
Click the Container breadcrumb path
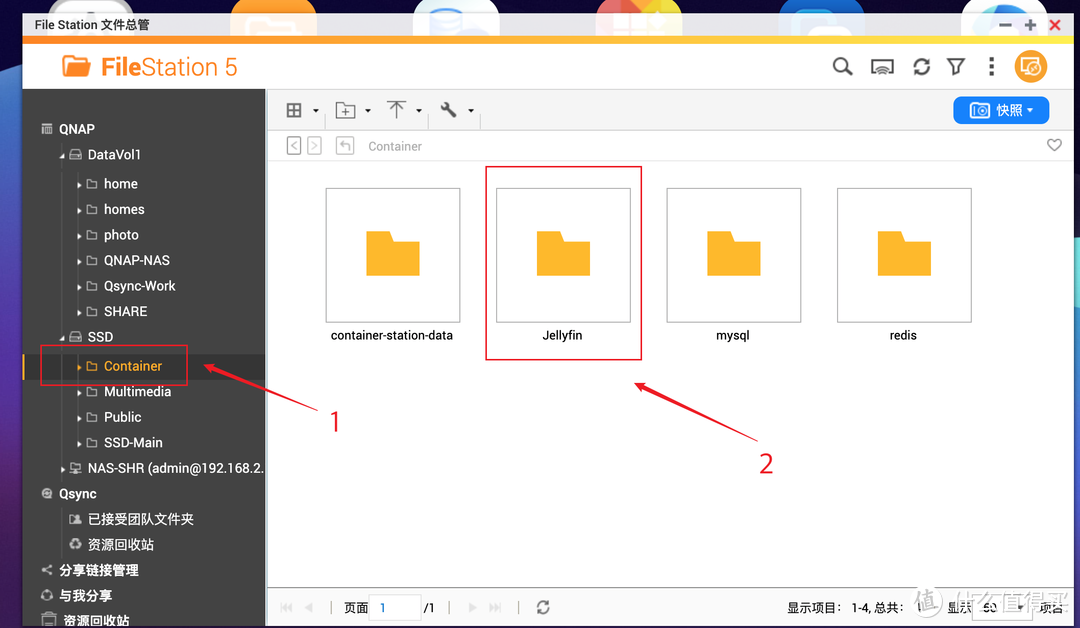click(x=395, y=146)
